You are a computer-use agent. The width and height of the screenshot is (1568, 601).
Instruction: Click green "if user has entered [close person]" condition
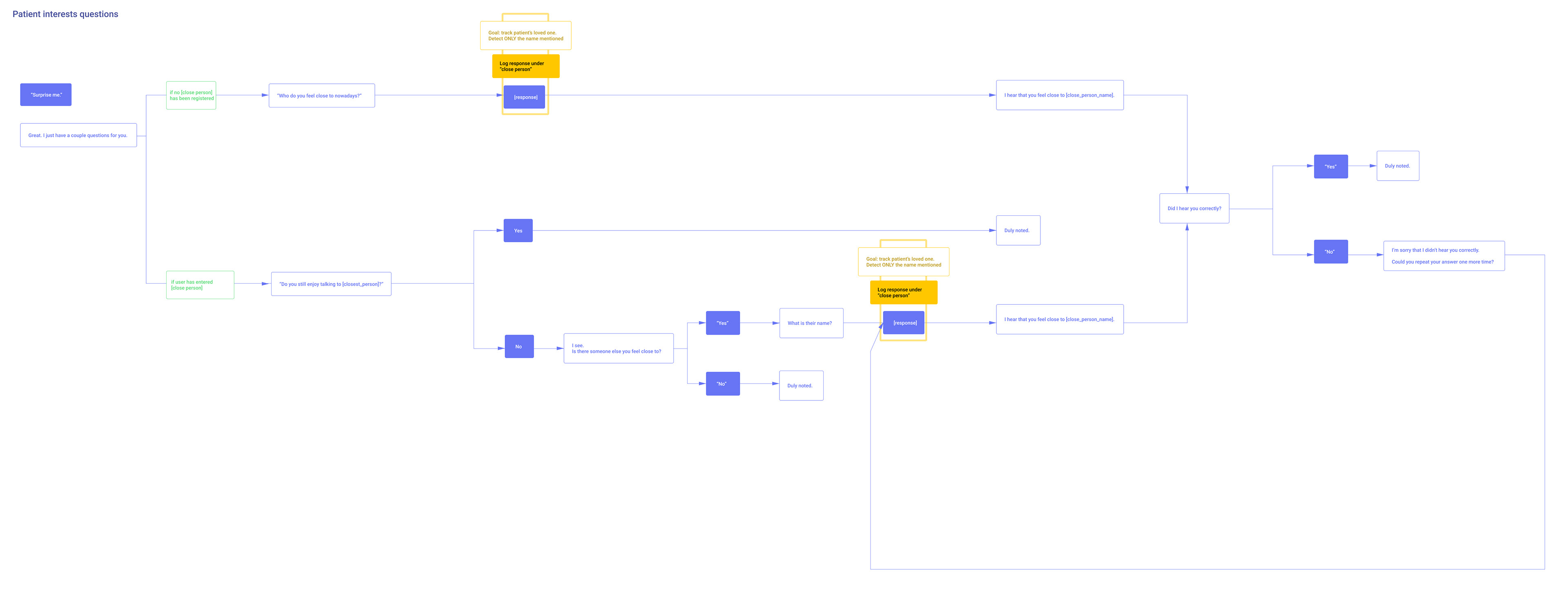[200, 285]
